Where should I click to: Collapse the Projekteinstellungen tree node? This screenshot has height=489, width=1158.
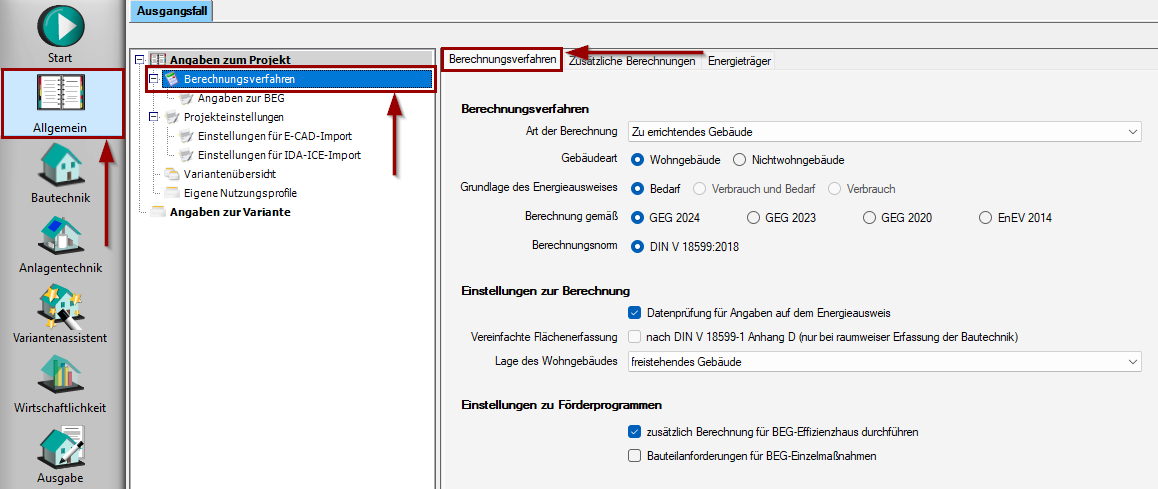154,117
